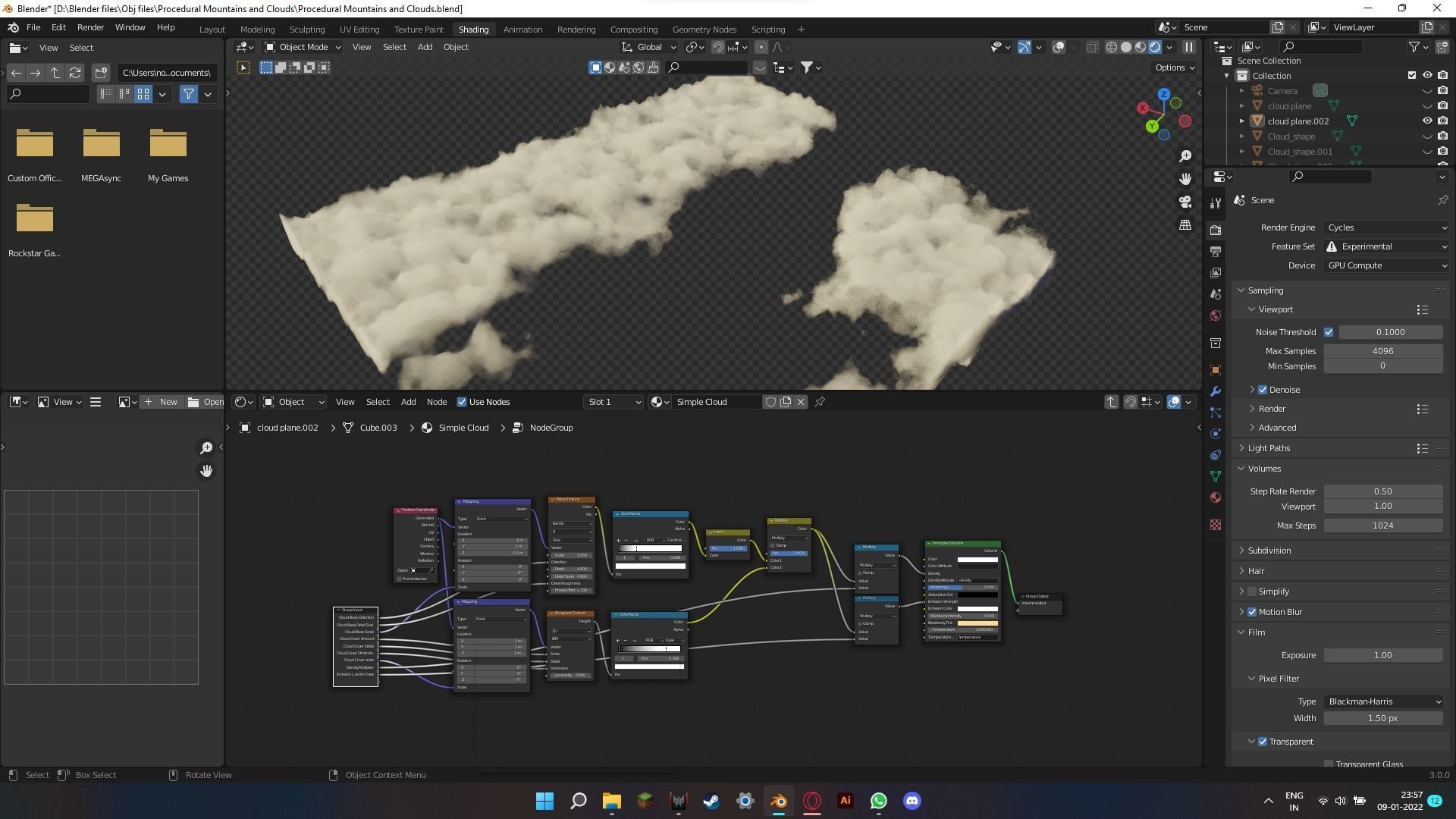
Task: Open the Modifiers wrench tab icon
Action: 1216,391
